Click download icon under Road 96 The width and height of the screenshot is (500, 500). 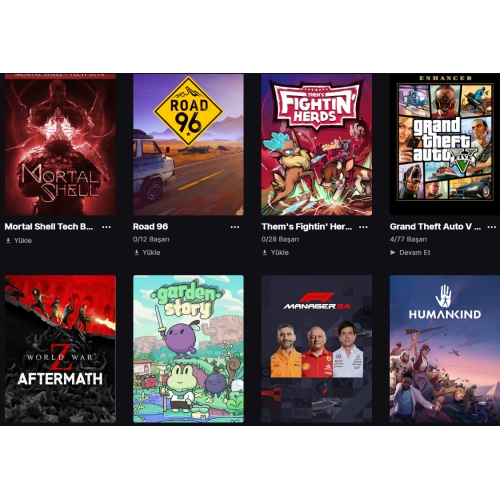point(136,253)
